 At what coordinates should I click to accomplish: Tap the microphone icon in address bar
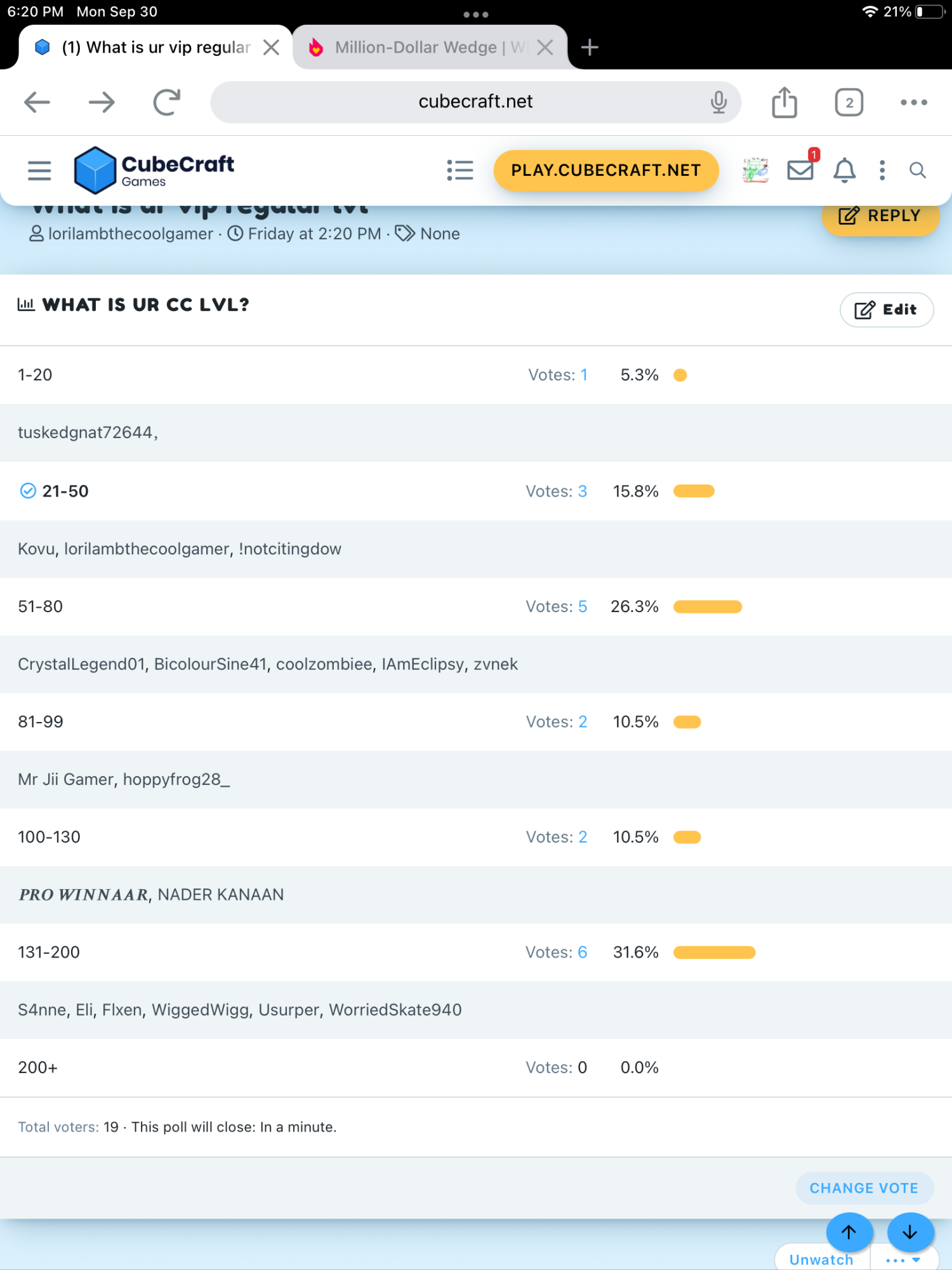(x=718, y=102)
